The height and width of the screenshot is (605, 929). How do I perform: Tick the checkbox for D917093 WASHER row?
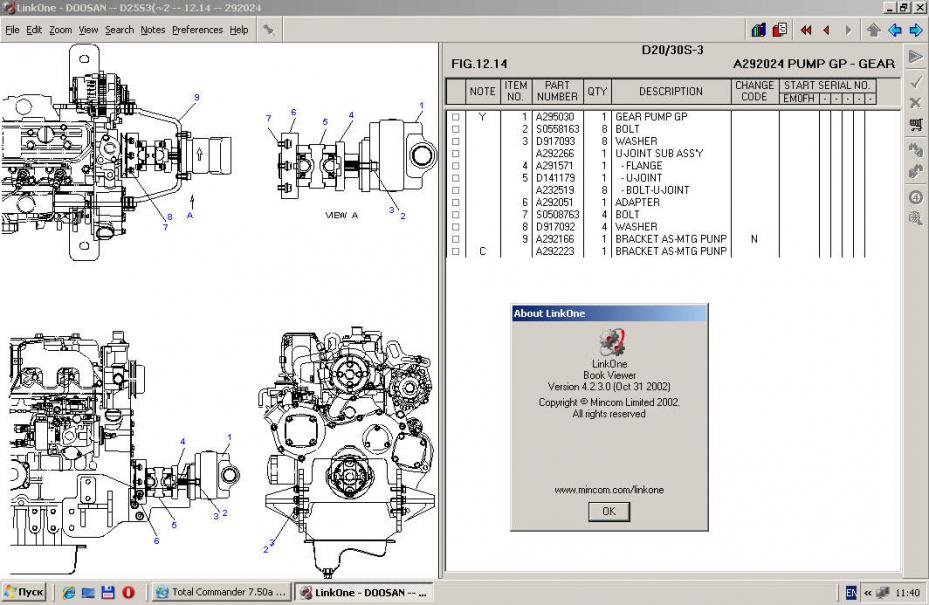(456, 142)
